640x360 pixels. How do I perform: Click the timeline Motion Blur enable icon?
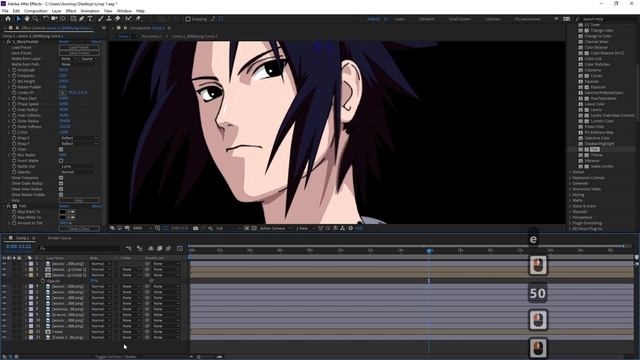click(x=168, y=248)
